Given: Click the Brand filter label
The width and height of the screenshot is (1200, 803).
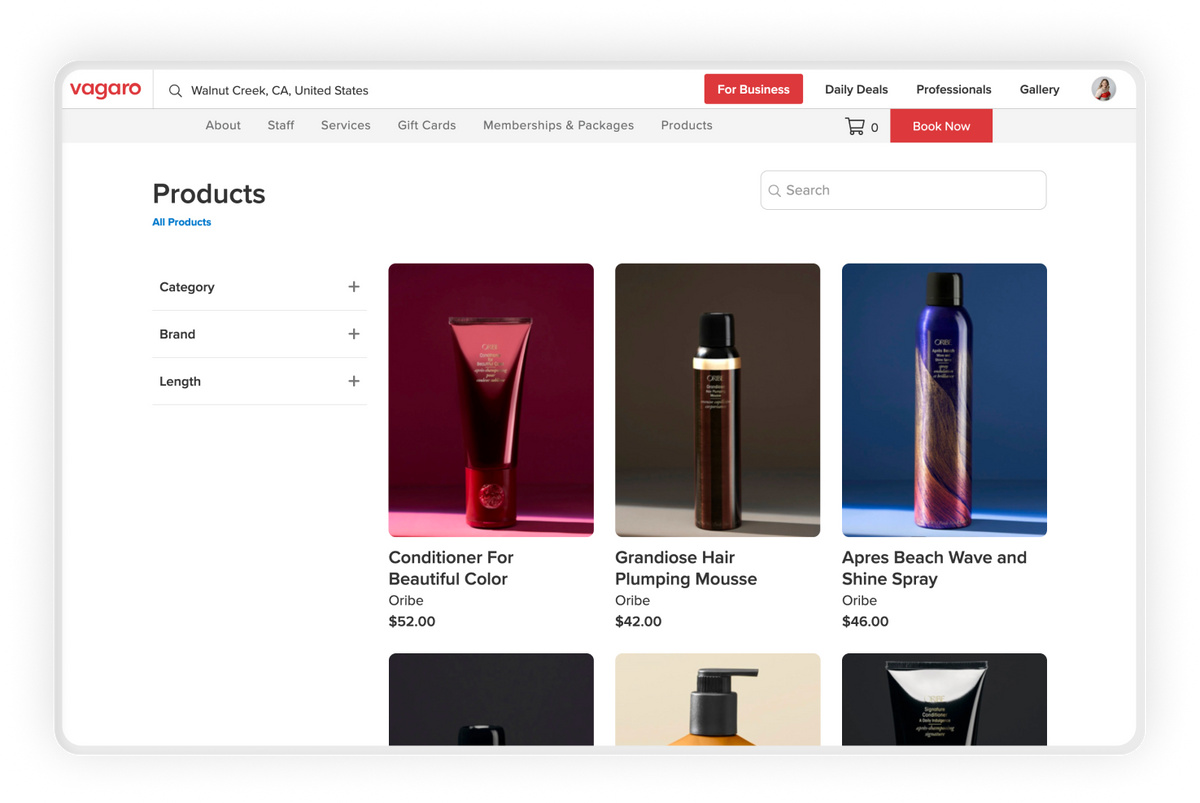Looking at the screenshot, I should [x=177, y=334].
